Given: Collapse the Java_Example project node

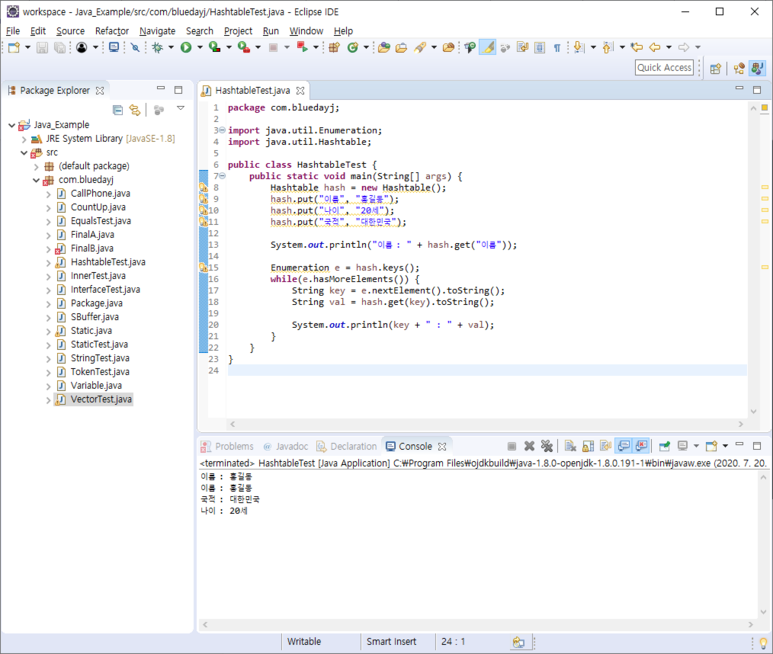Looking at the screenshot, I should coord(12,125).
